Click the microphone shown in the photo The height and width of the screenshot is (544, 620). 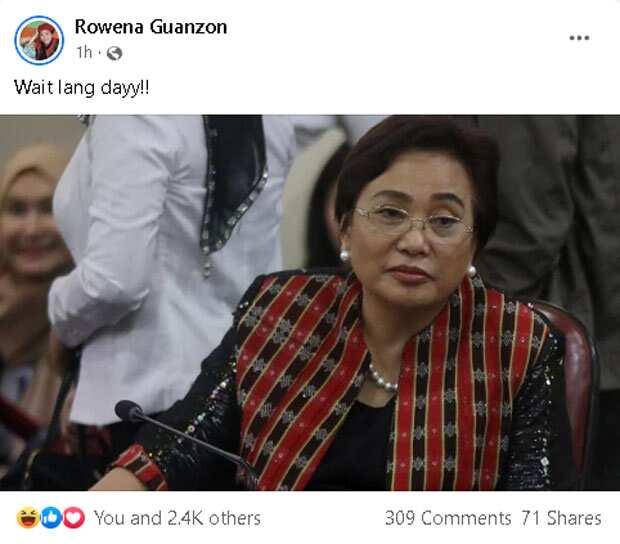(x=182, y=439)
